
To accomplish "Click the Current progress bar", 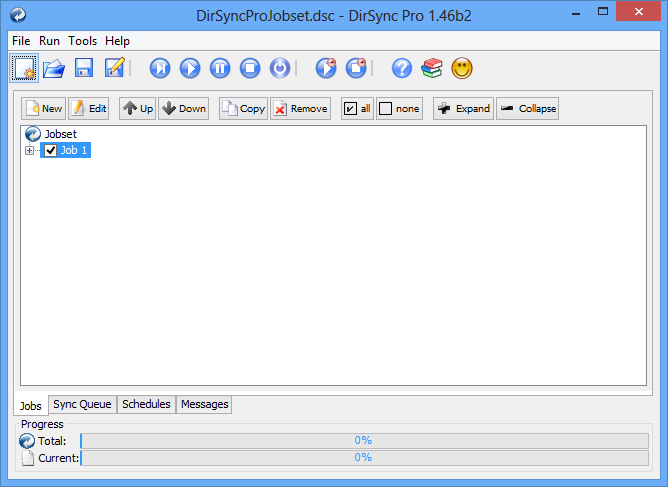I will coord(365,458).
